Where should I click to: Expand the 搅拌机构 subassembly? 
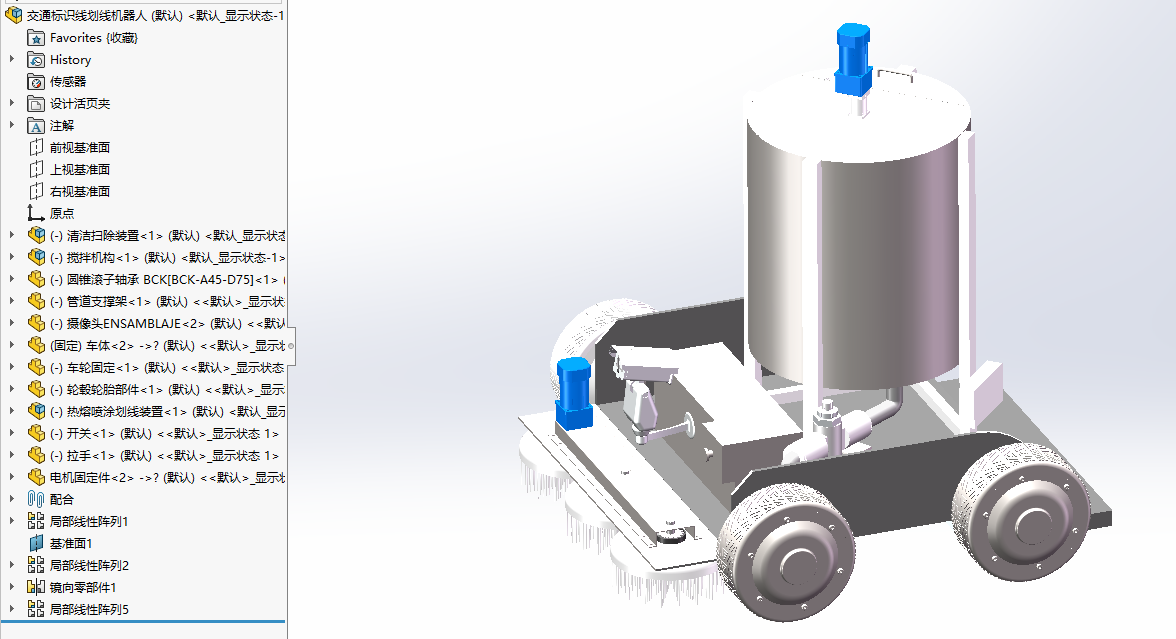(11, 256)
